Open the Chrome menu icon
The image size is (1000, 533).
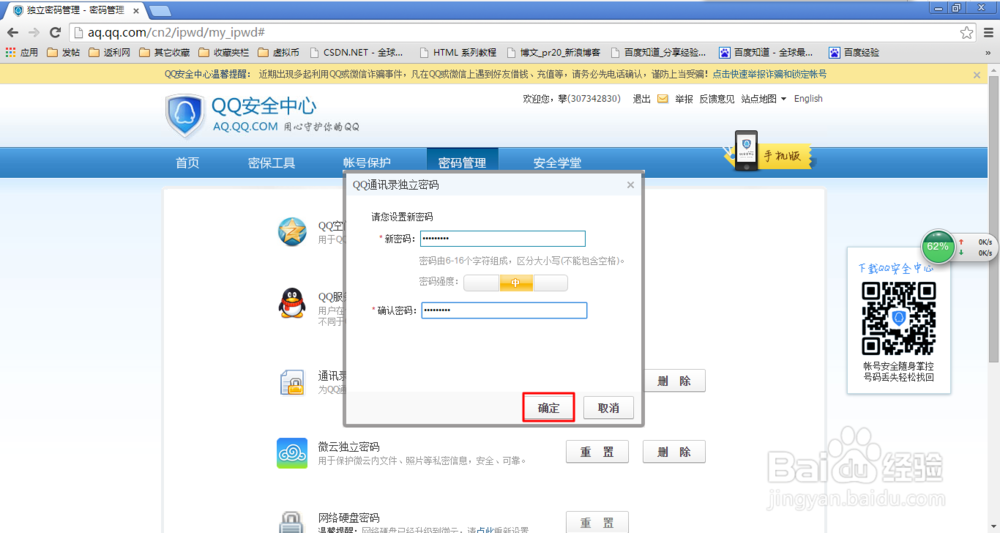point(989,33)
